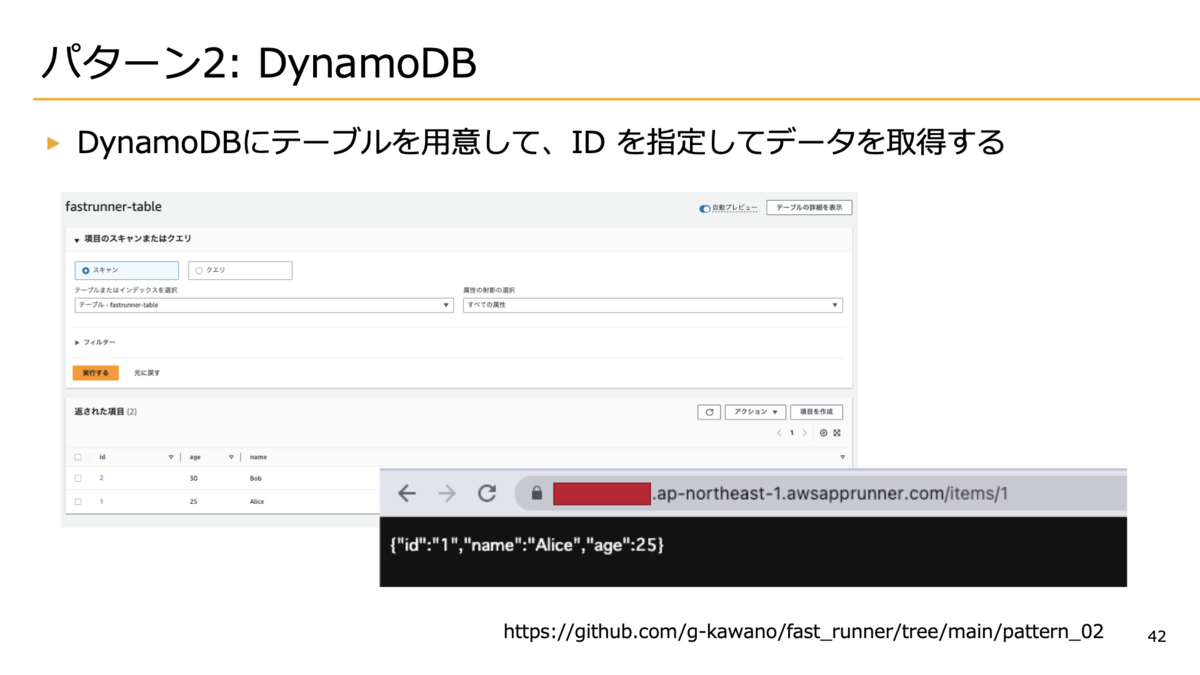
Task: Click the JSON response text for Alice
Action: (527, 546)
